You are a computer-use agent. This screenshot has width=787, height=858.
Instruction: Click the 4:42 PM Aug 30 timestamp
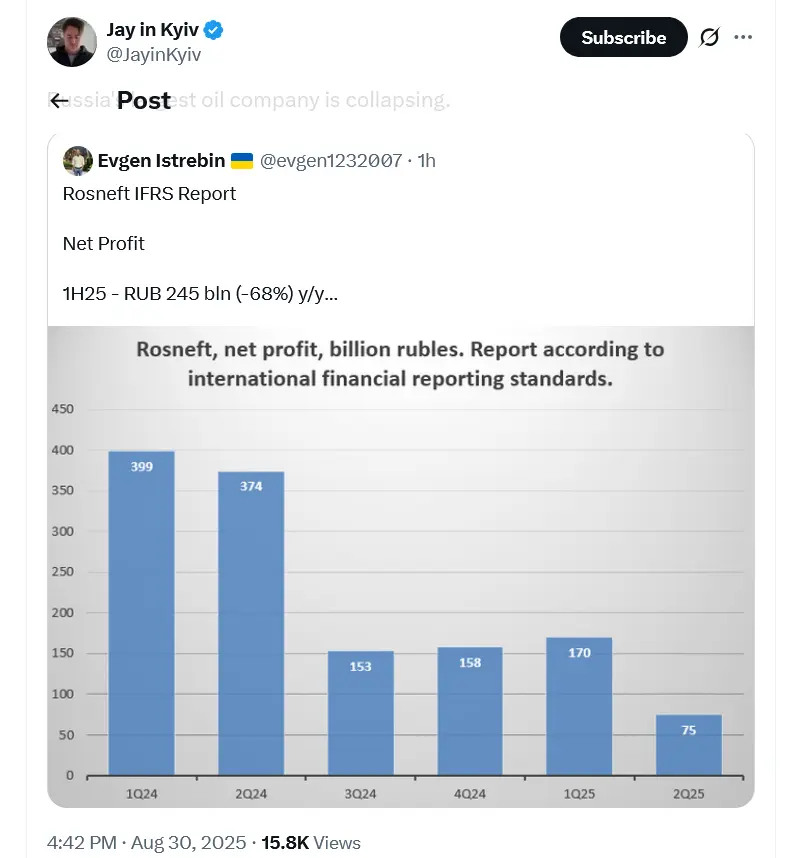coord(147,843)
